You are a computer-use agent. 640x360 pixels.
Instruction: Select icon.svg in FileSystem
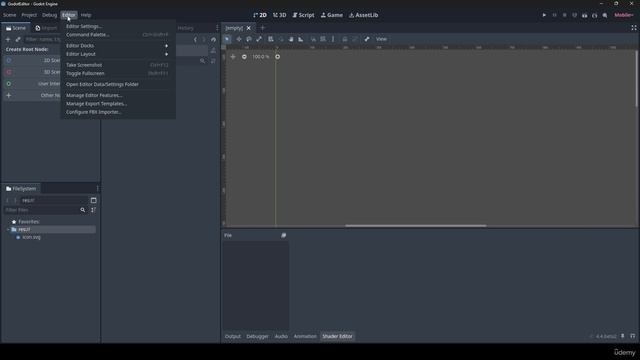pos(31,237)
